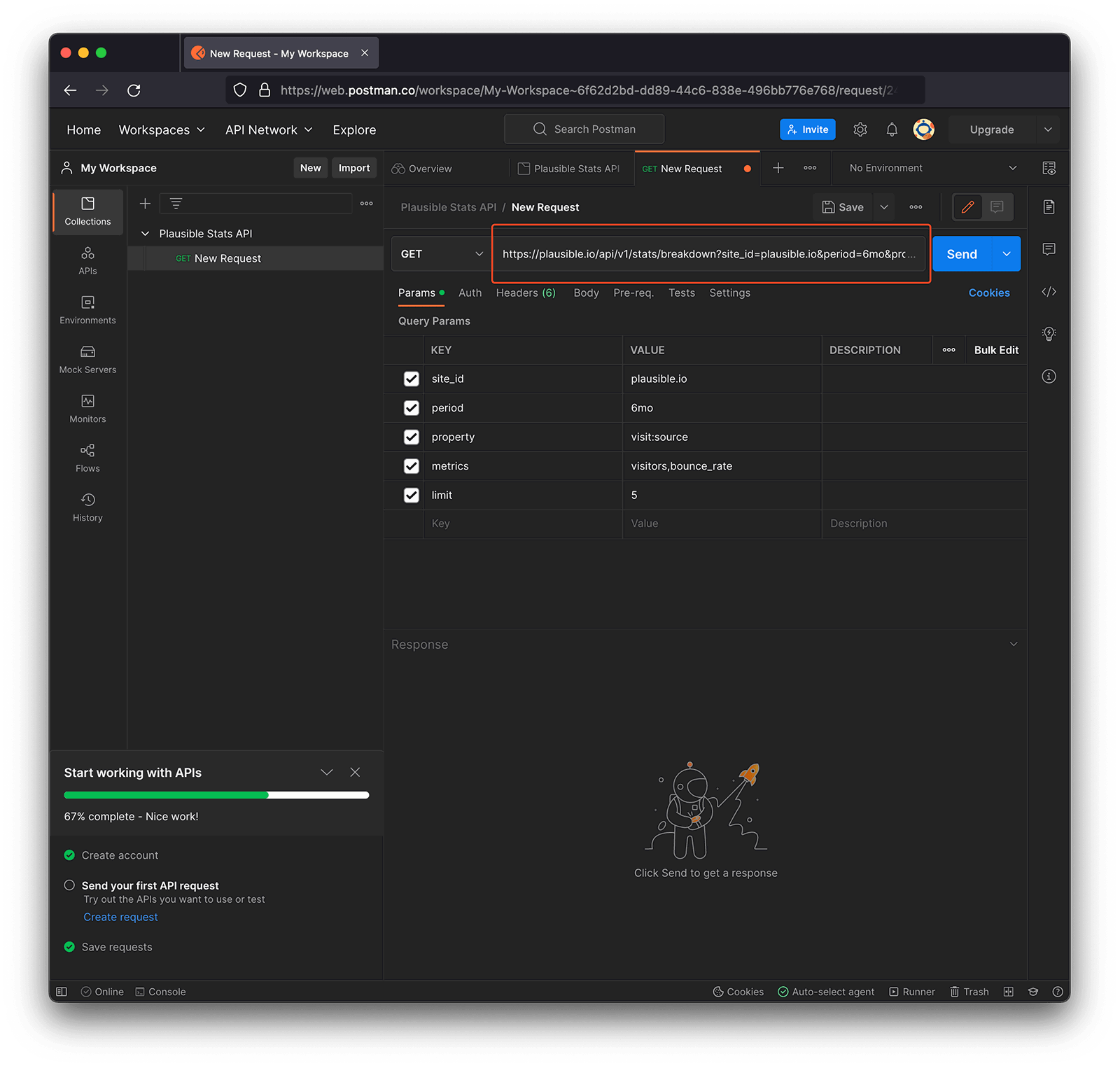Collapse the Plausible Stats API collection

[146, 234]
